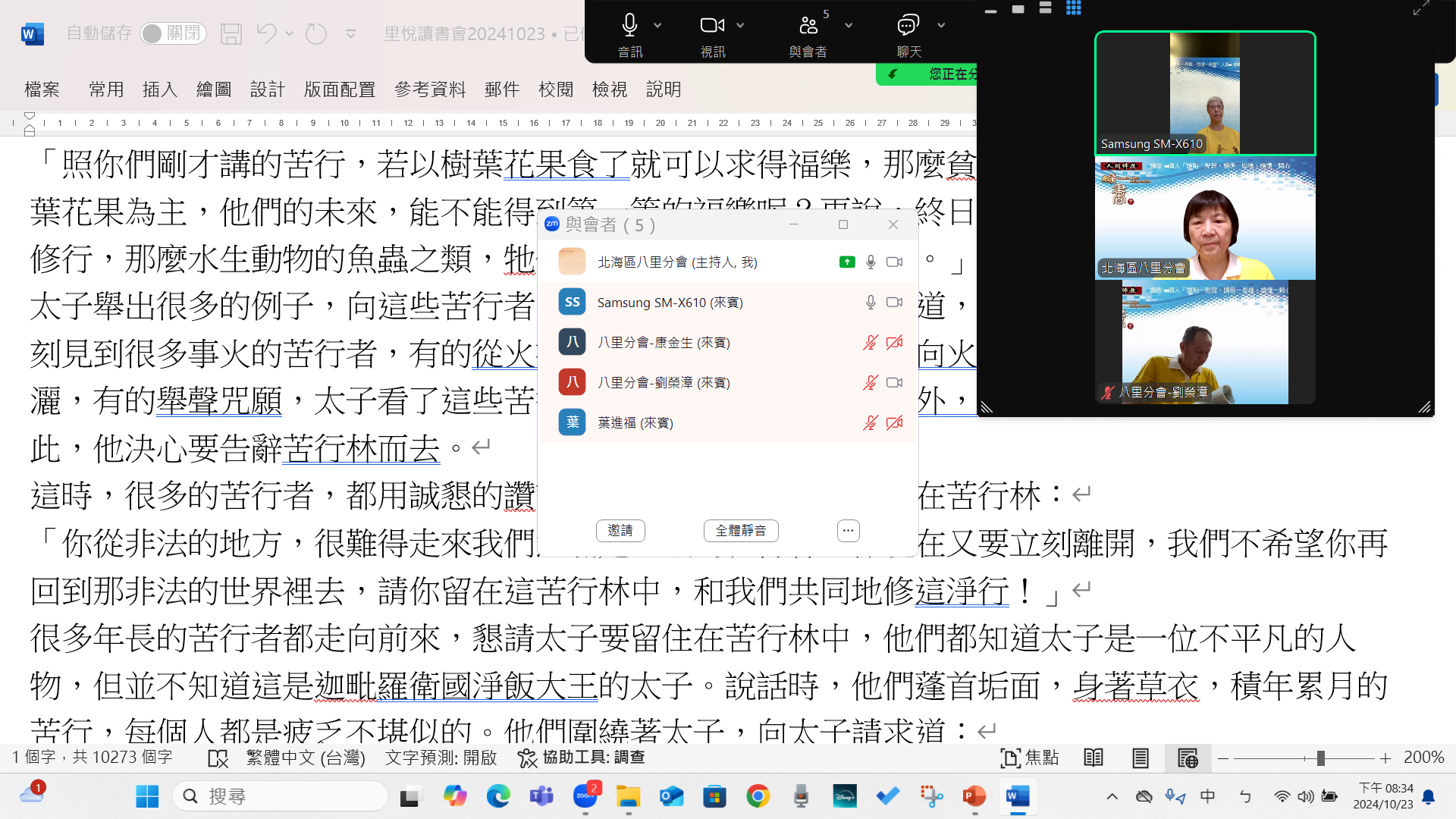
Task: Open the 插入 ribbon tab
Action: point(159,89)
